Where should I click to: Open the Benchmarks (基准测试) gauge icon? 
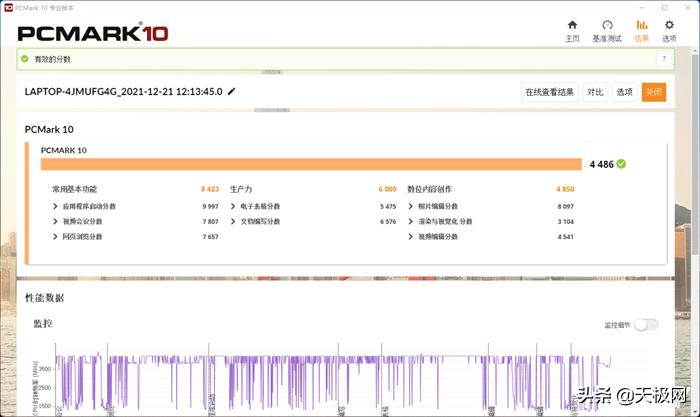(x=607, y=25)
